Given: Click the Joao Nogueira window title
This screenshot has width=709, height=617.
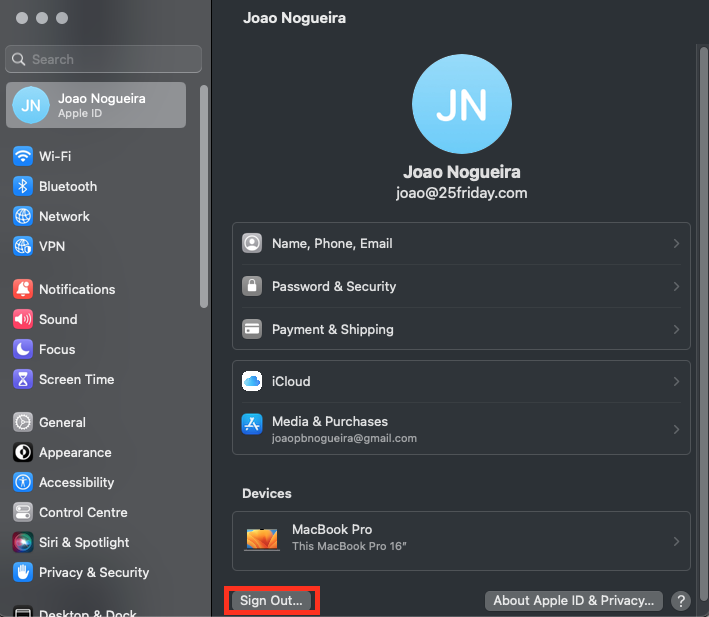Looking at the screenshot, I should pos(294,18).
